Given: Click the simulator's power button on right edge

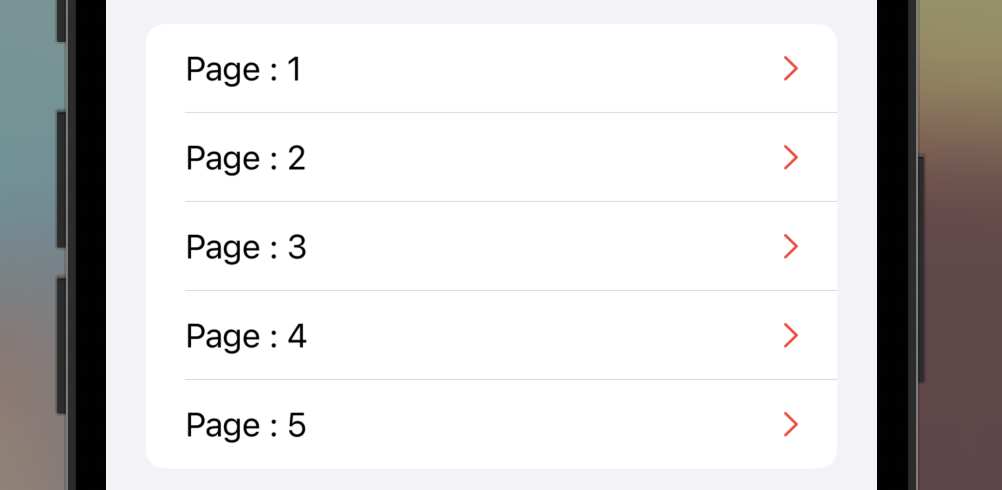Looking at the screenshot, I should 921,269.
